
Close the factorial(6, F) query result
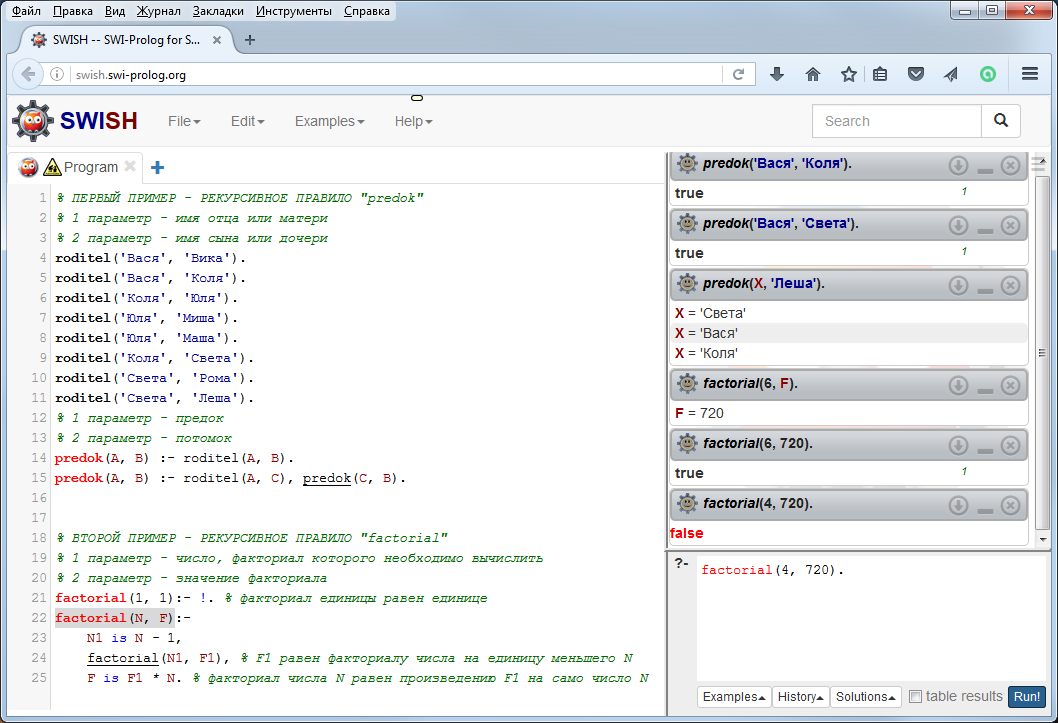point(1010,385)
